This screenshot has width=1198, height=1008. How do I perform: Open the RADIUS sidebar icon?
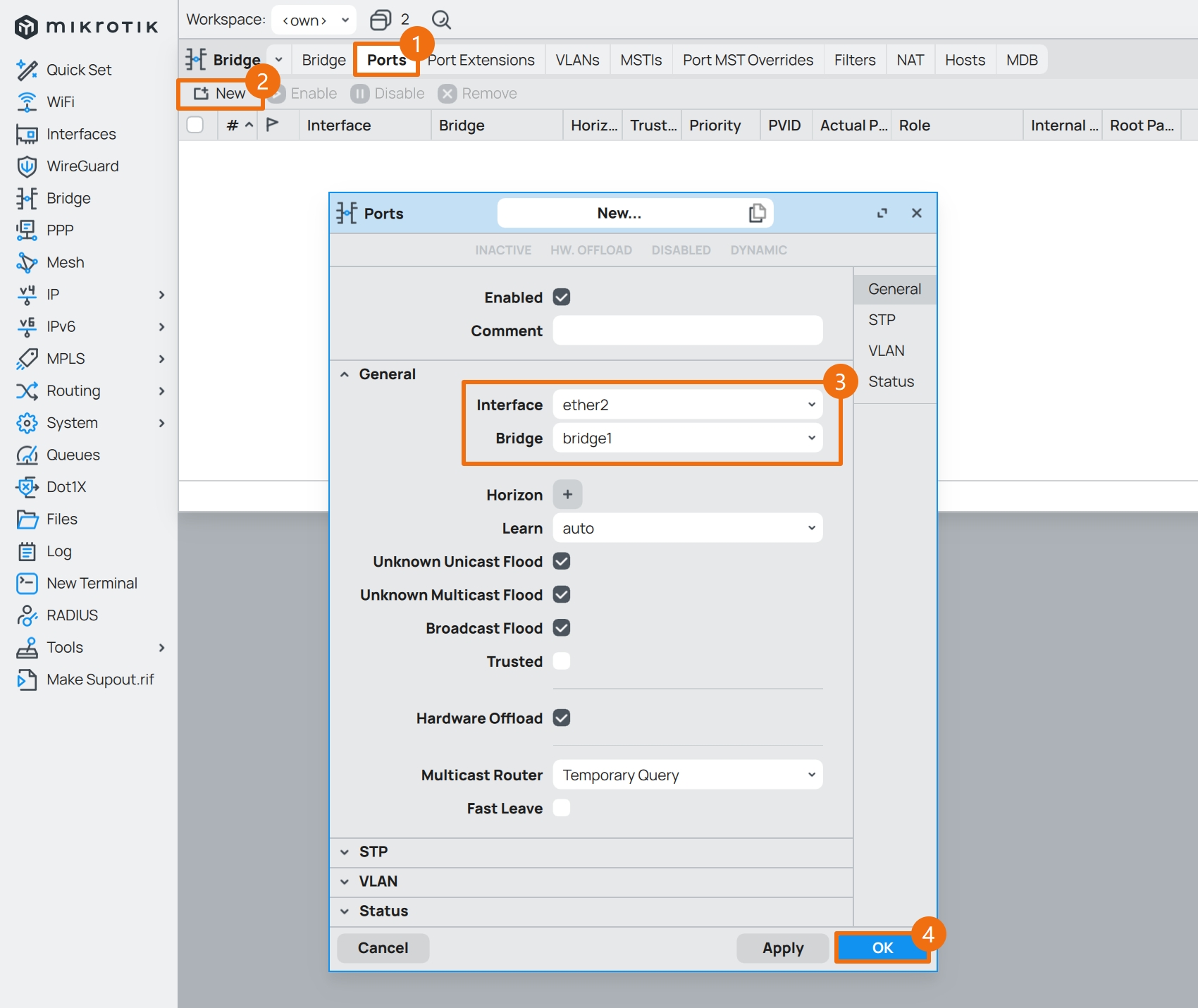pos(27,615)
